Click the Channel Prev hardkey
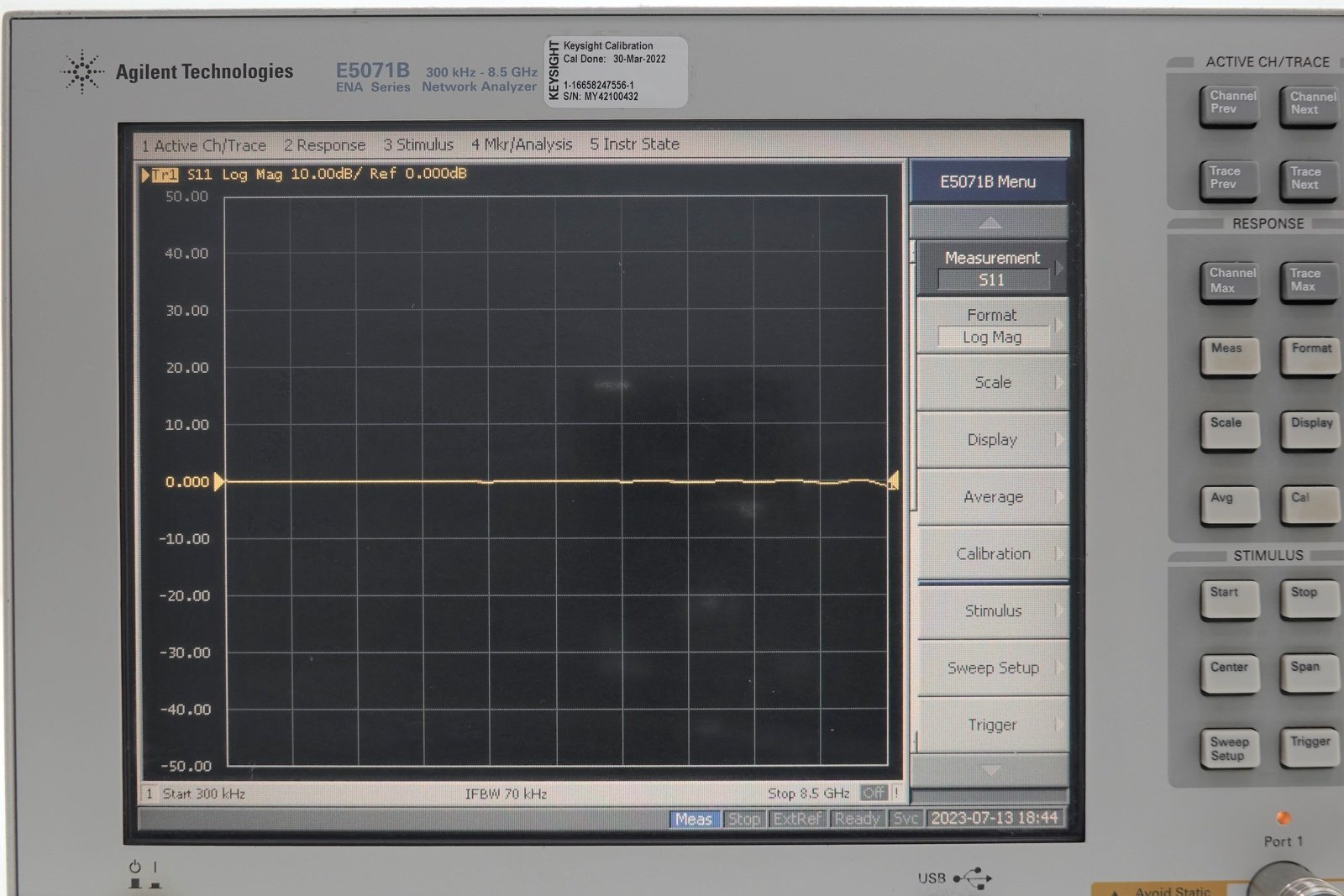1344x896 pixels. click(1229, 106)
